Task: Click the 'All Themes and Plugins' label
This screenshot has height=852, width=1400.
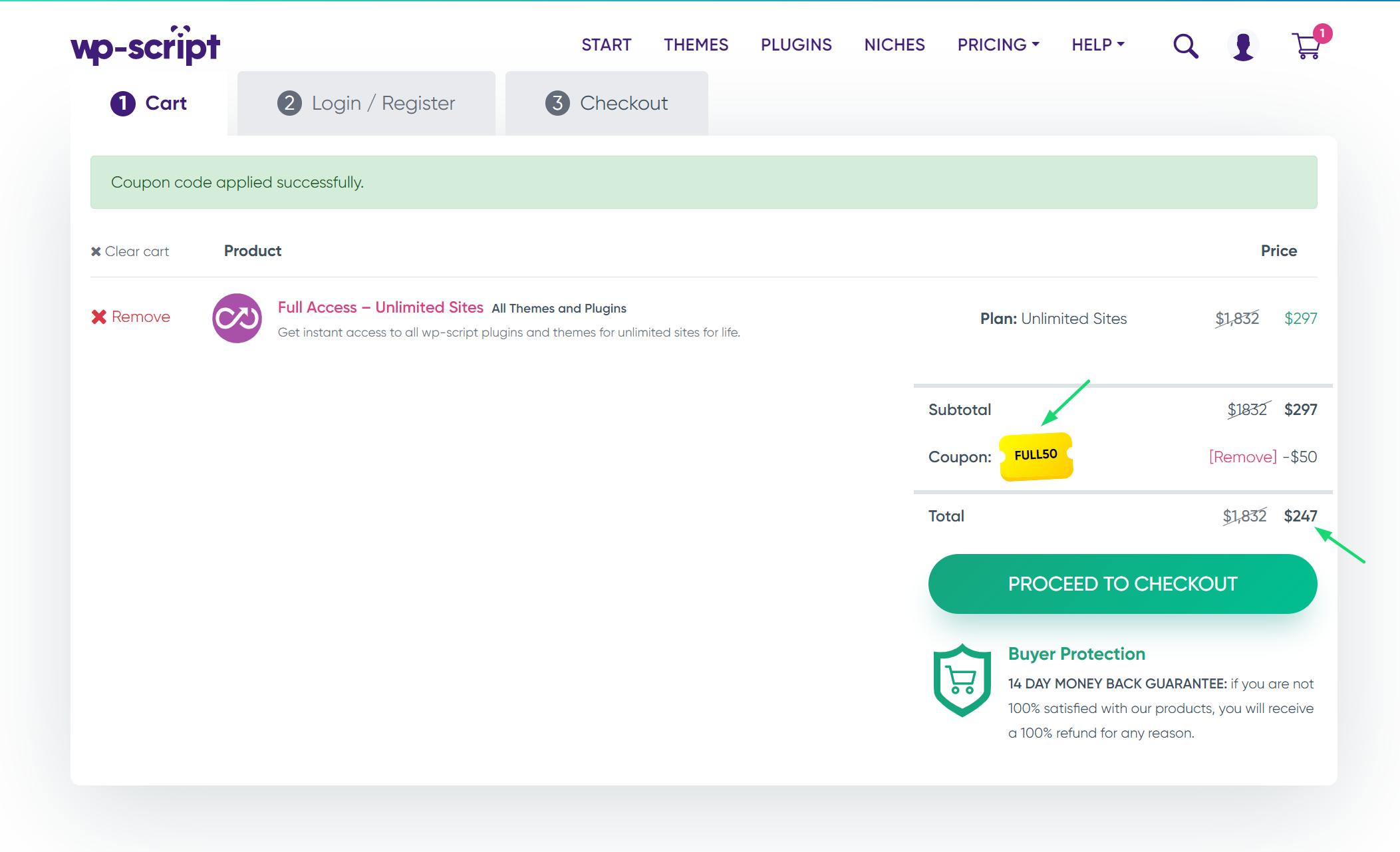Action: tap(559, 309)
